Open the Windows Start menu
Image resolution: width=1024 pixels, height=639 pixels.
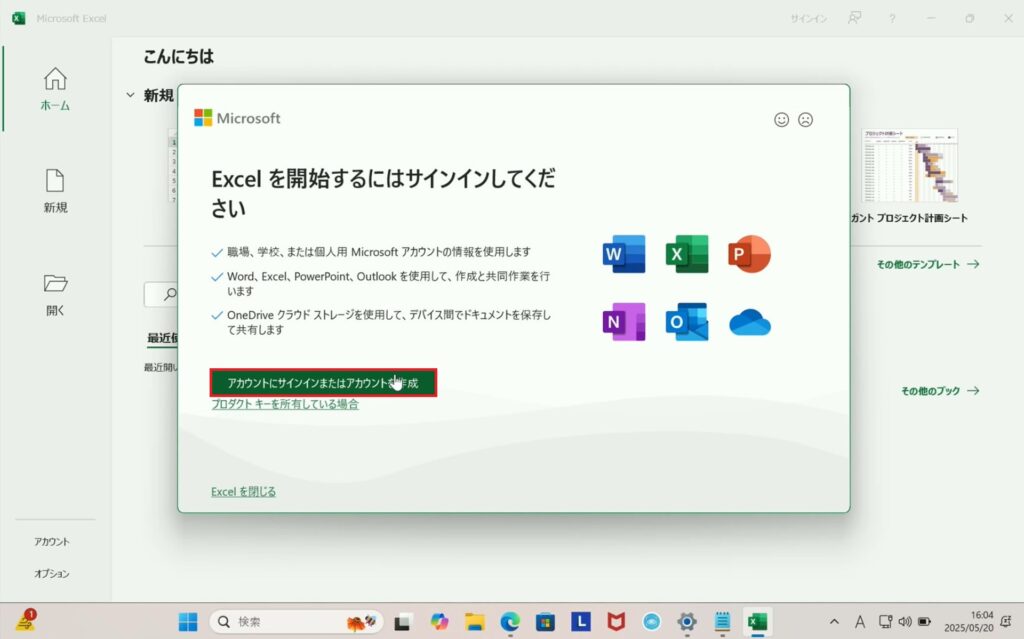coord(188,621)
